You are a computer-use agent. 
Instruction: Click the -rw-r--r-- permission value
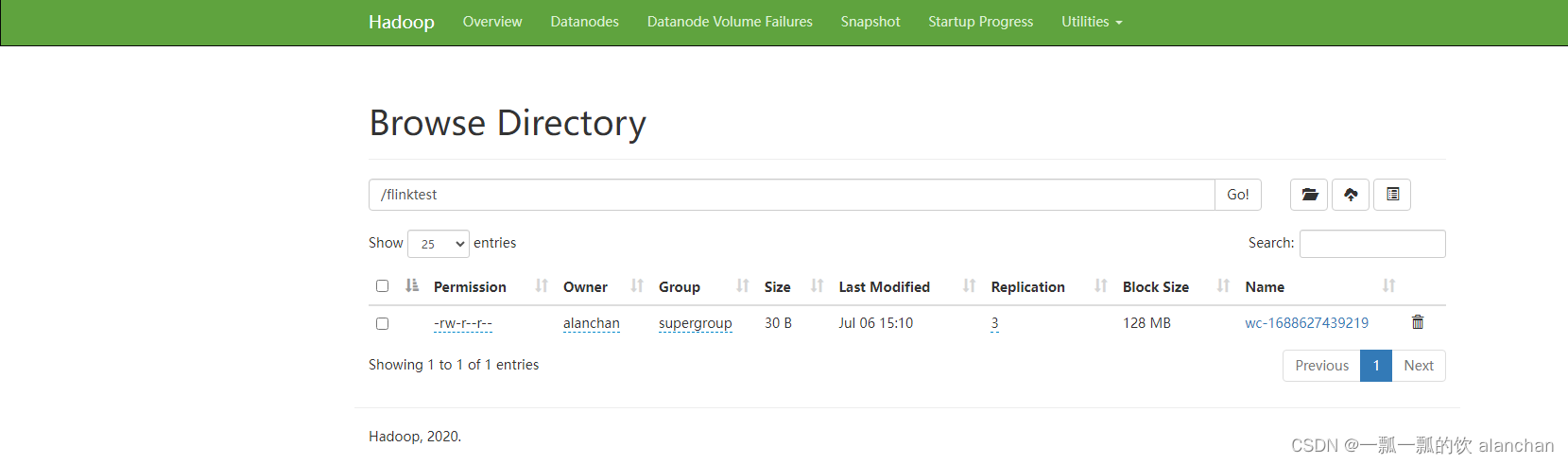click(x=463, y=323)
